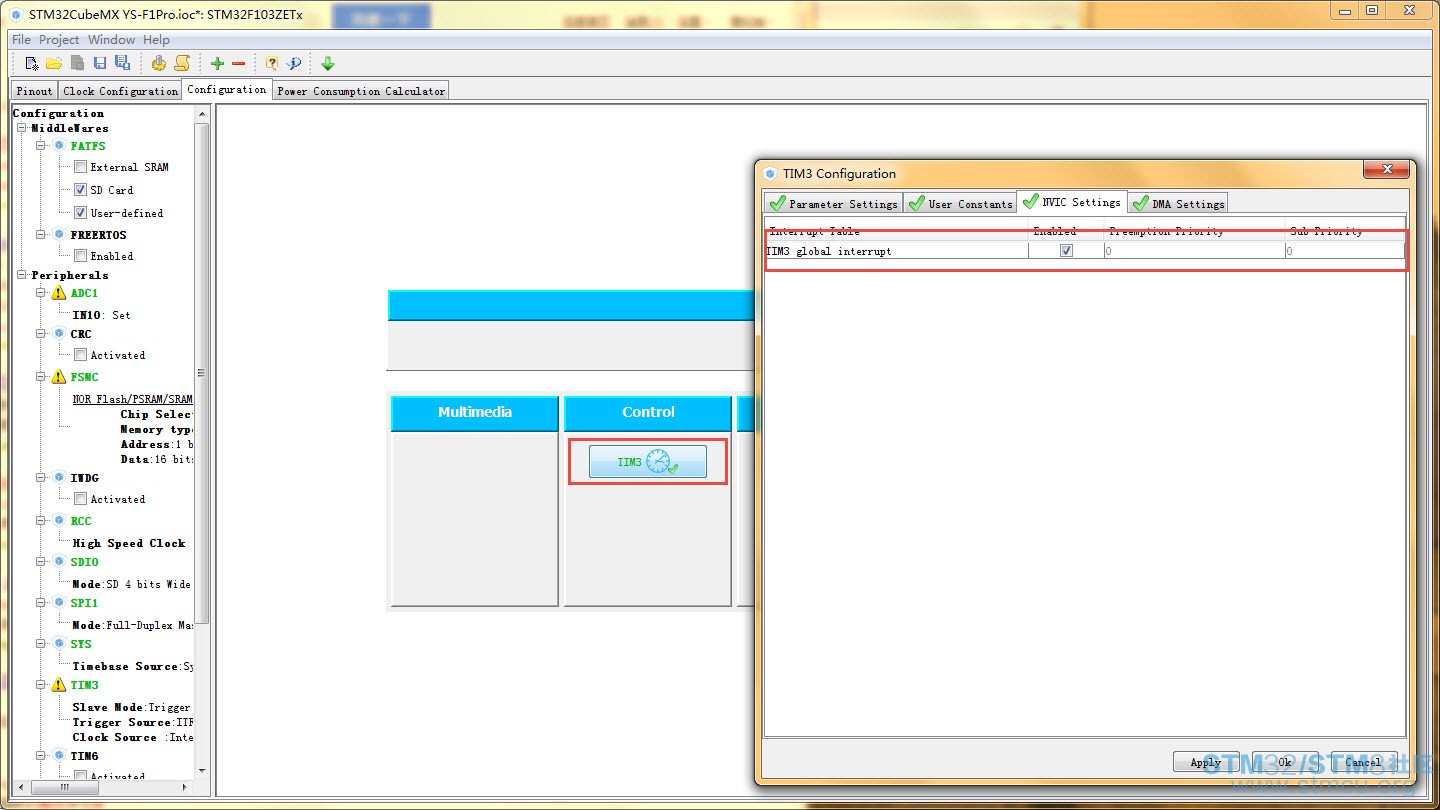Click the RCC cube icon in tree
The image size is (1440, 810).
(x=59, y=521)
